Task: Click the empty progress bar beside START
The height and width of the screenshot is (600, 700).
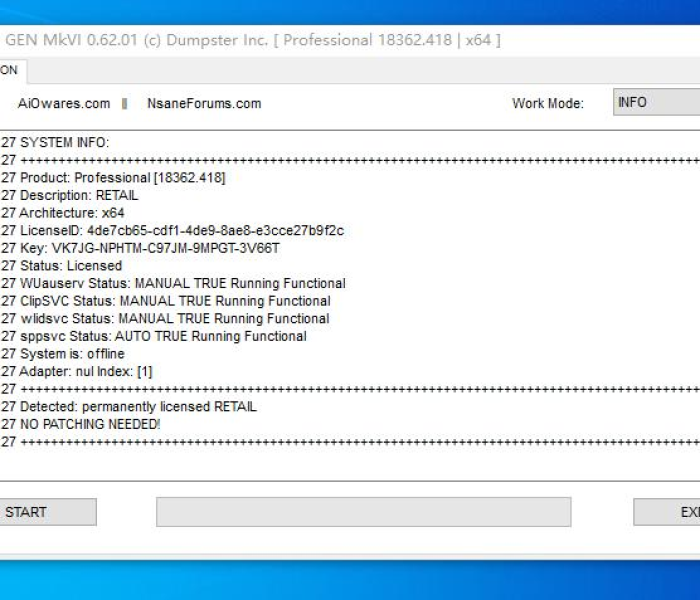Action: [x=363, y=512]
